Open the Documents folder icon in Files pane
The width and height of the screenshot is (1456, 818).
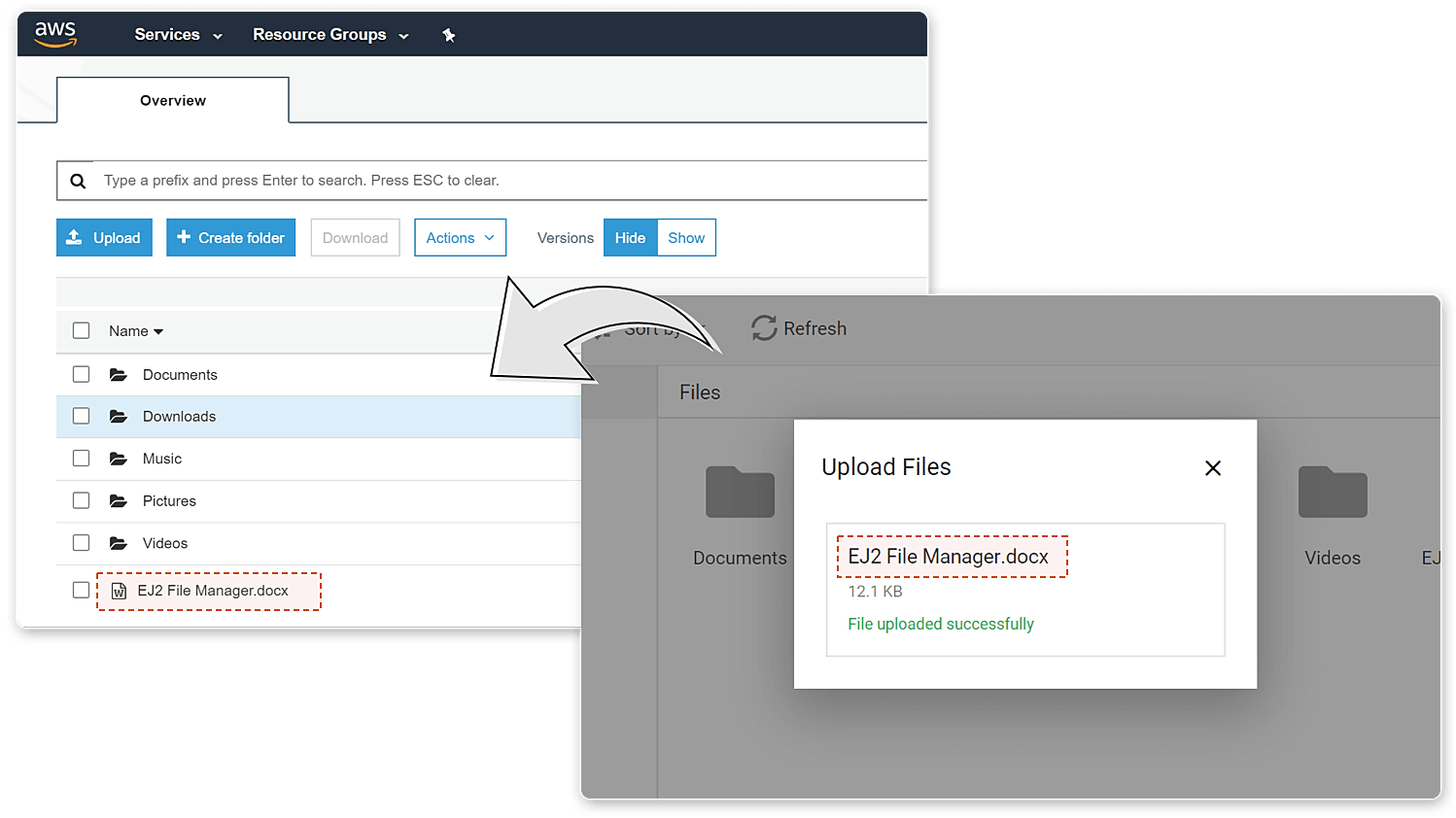point(740,493)
